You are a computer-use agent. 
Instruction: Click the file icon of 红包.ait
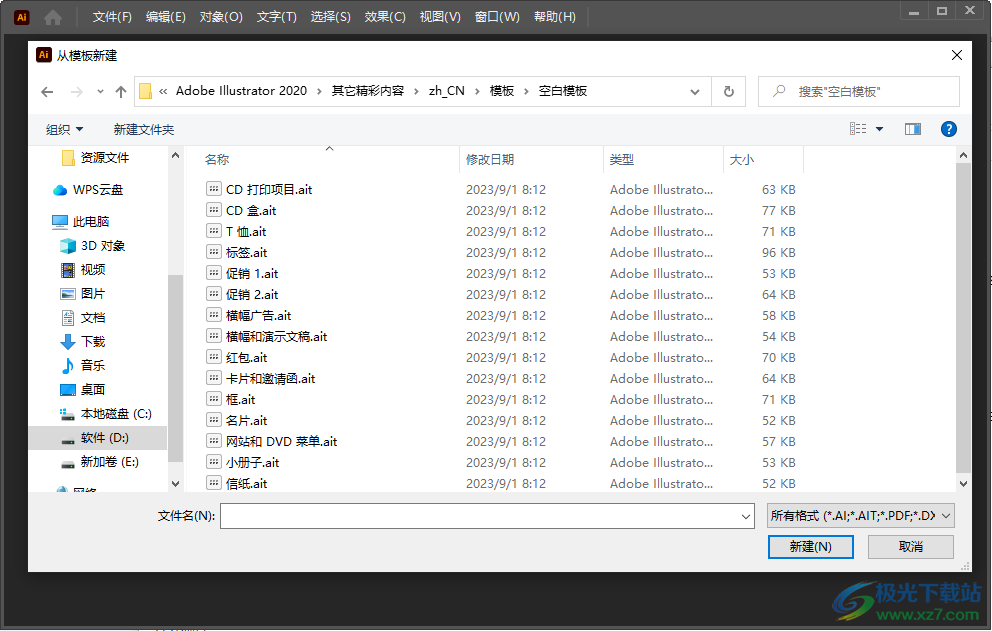[x=214, y=357]
